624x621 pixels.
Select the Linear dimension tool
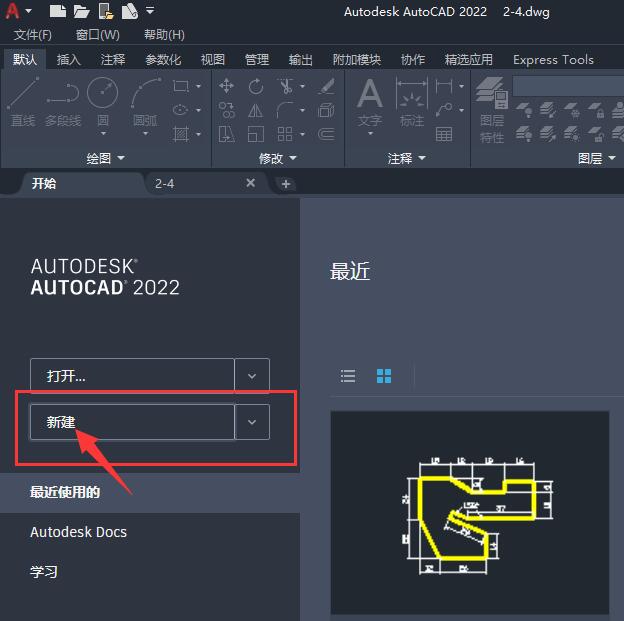(444, 86)
